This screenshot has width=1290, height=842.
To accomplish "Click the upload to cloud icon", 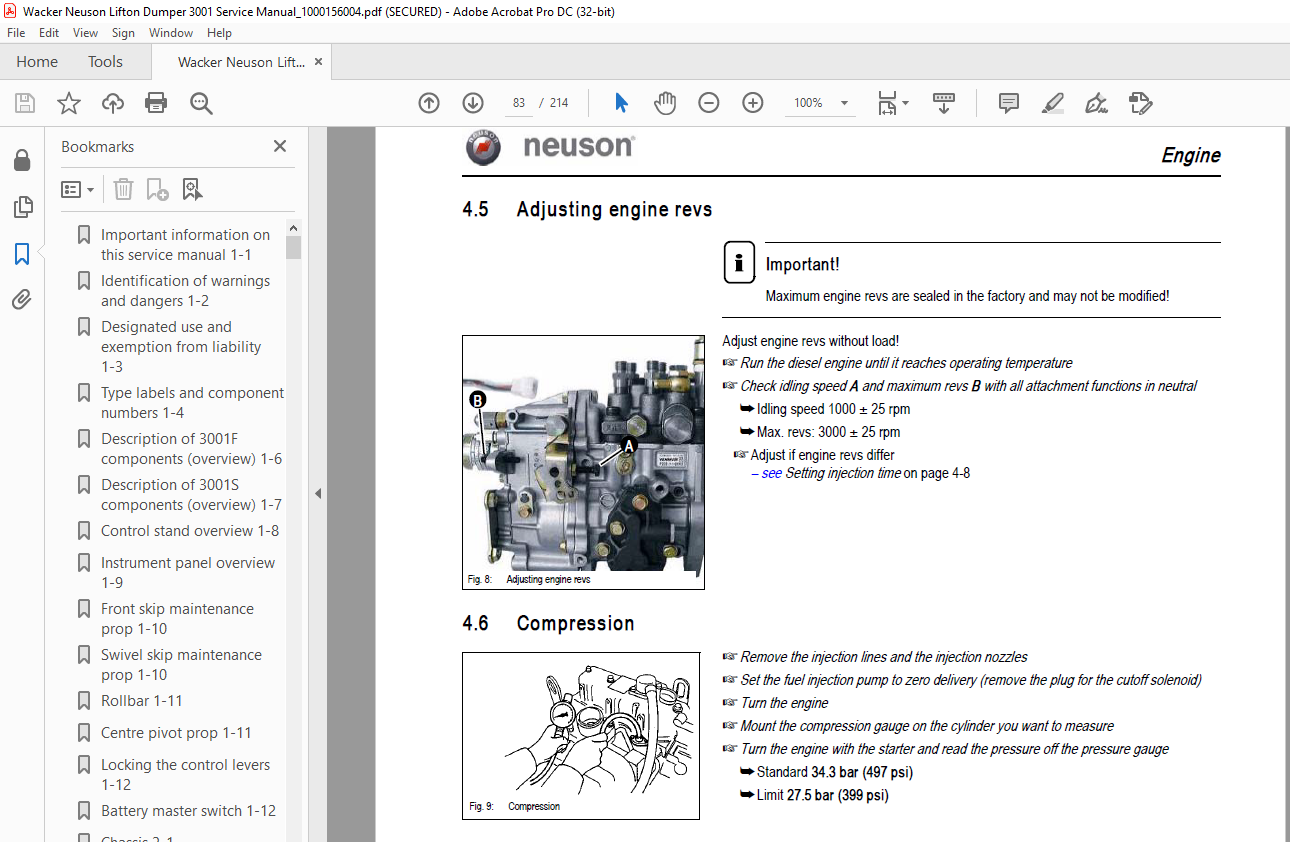I will [x=113, y=103].
